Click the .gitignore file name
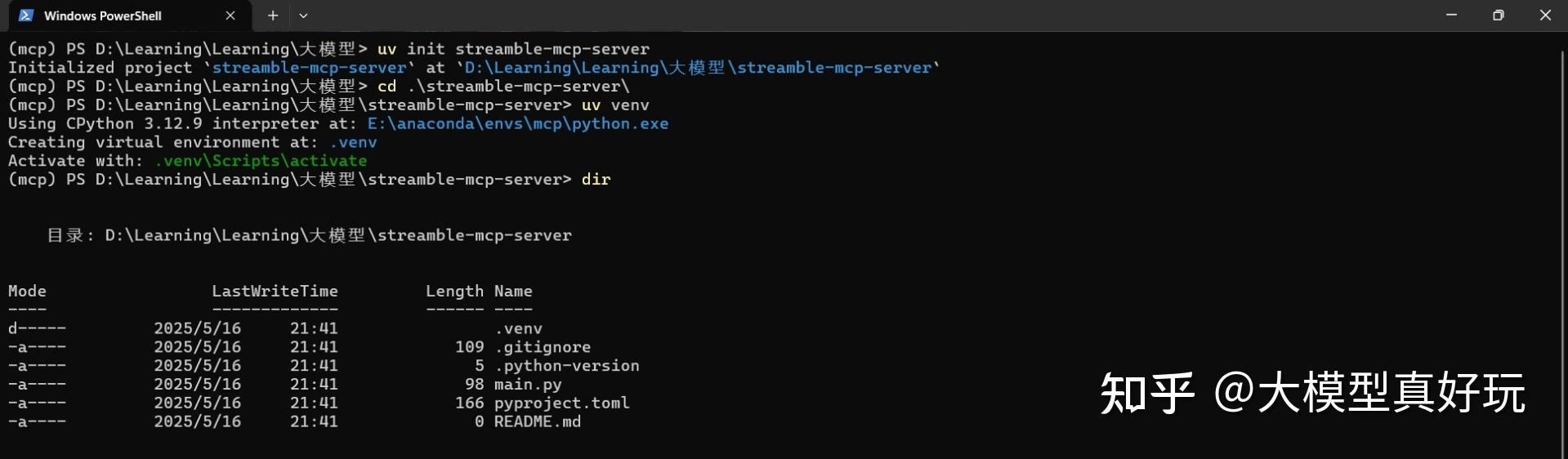 coord(543,347)
